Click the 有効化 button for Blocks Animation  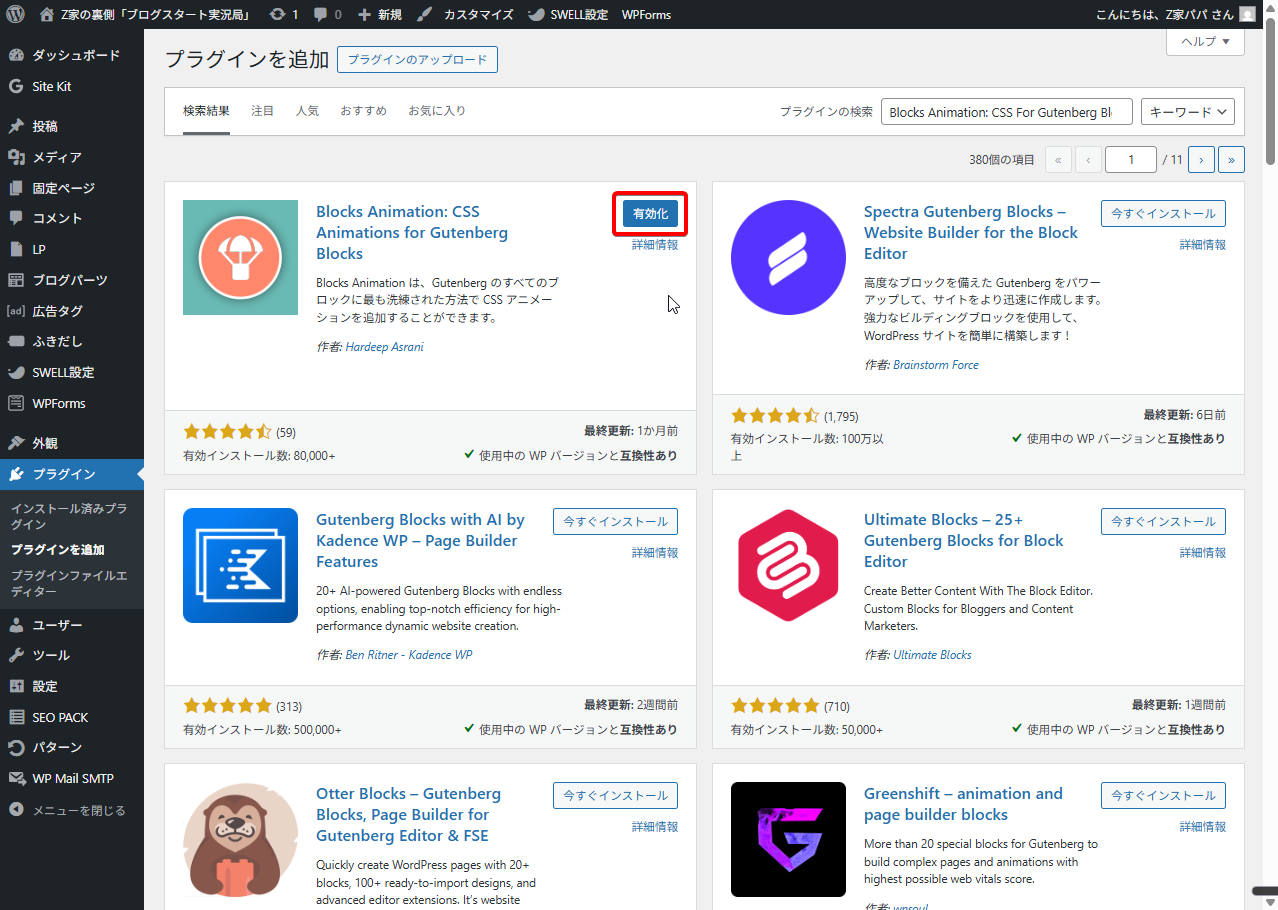(x=650, y=214)
